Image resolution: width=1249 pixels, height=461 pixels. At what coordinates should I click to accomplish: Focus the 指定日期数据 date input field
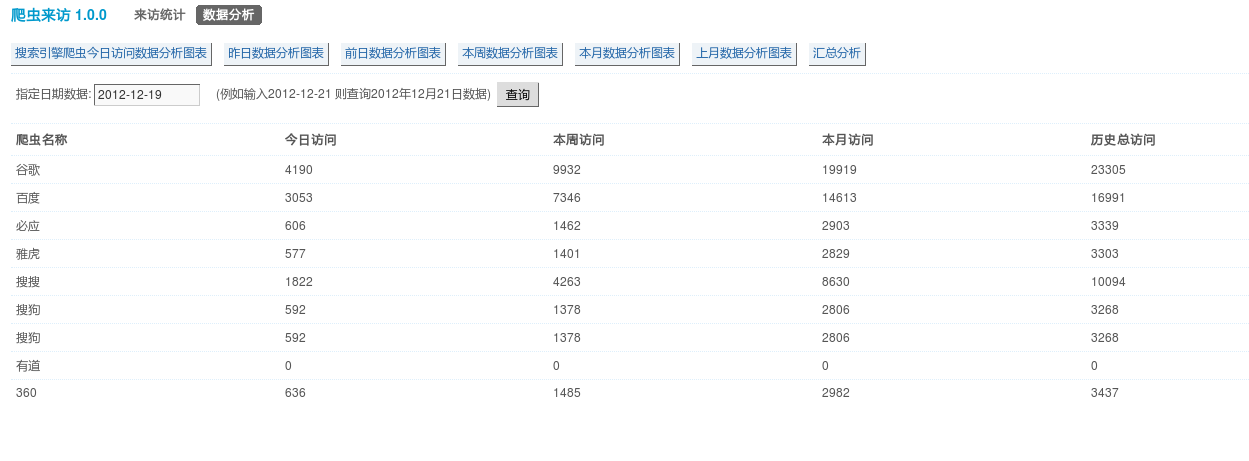(x=147, y=95)
